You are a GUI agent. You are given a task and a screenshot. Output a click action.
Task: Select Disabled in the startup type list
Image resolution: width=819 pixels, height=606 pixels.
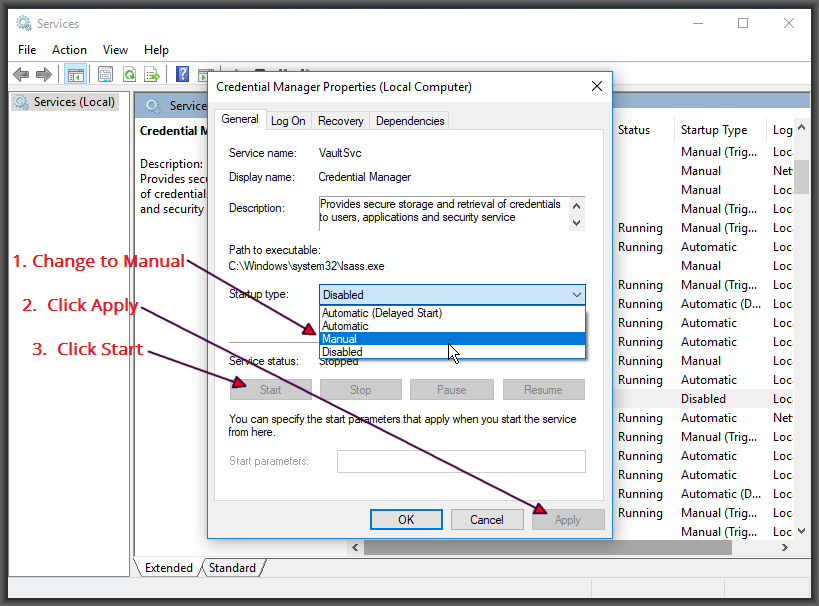tap(342, 352)
